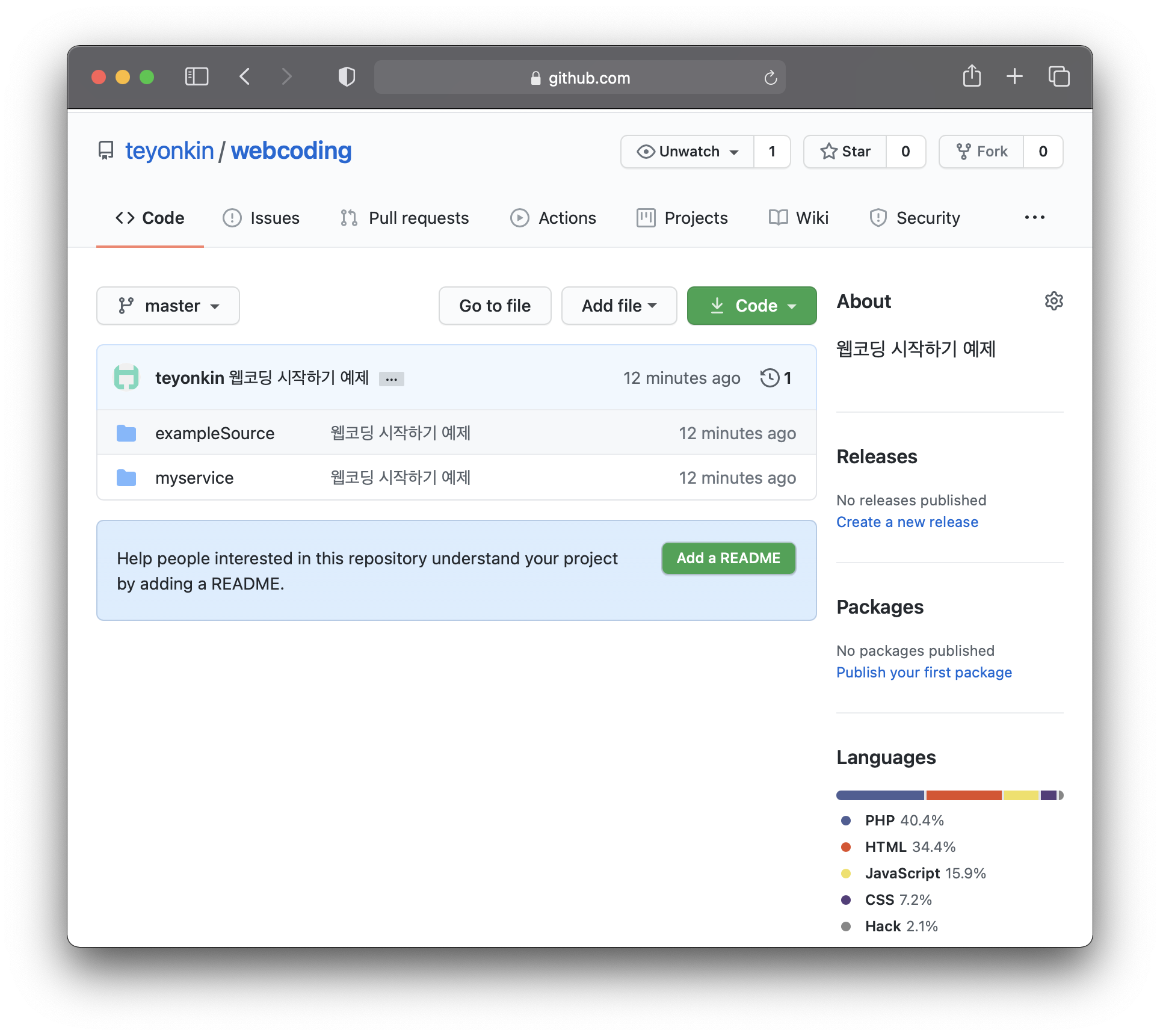Select the HTML 34.4% language entry
The image size is (1160, 1036).
coord(898,847)
